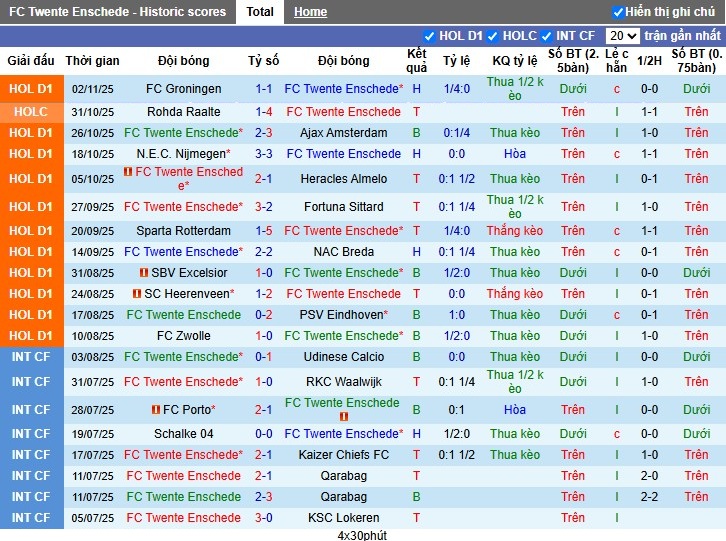The image size is (726, 541).
Task: Click red card icon beside SBV Excelsior
Action: pos(144,273)
